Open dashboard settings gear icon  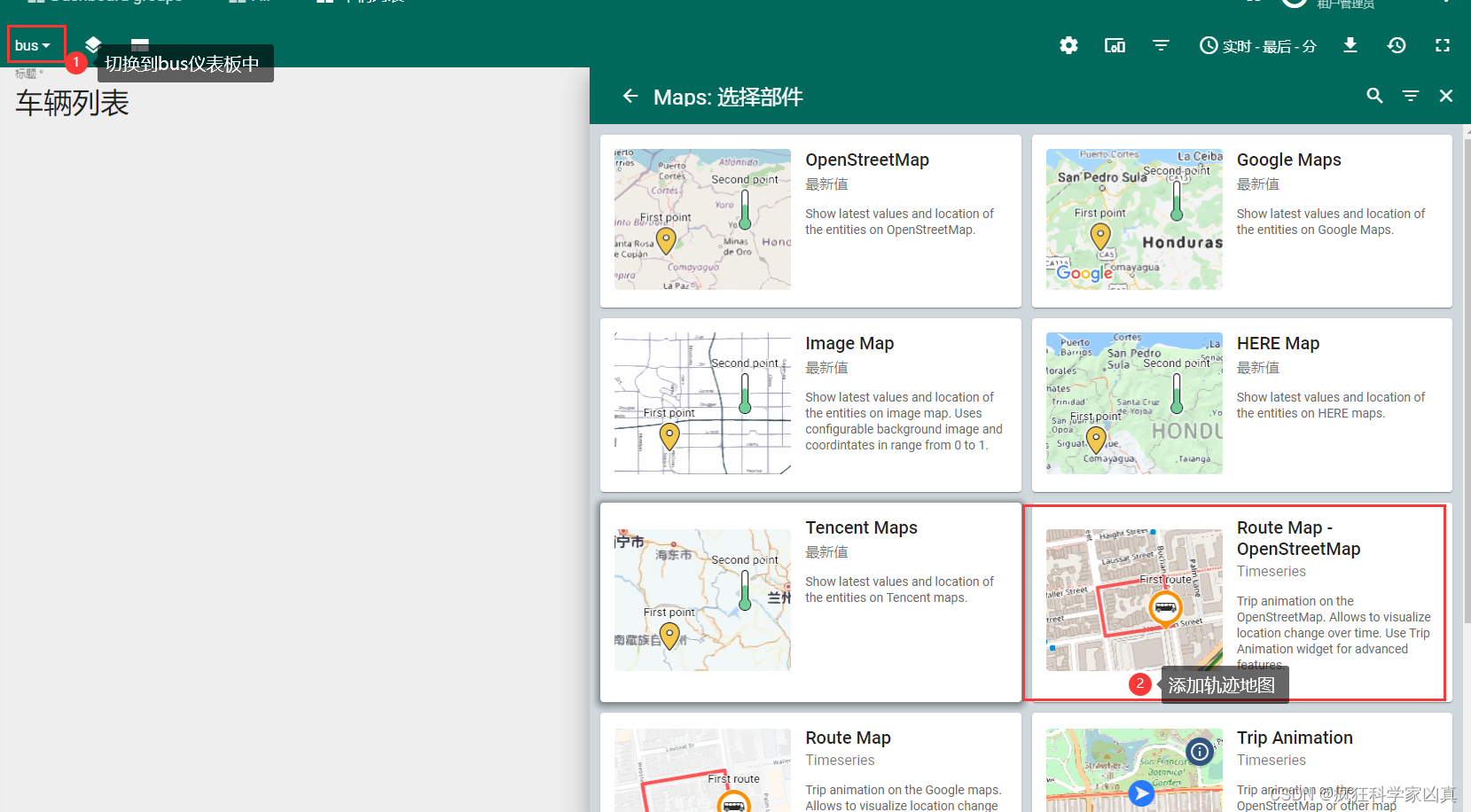pos(1068,45)
